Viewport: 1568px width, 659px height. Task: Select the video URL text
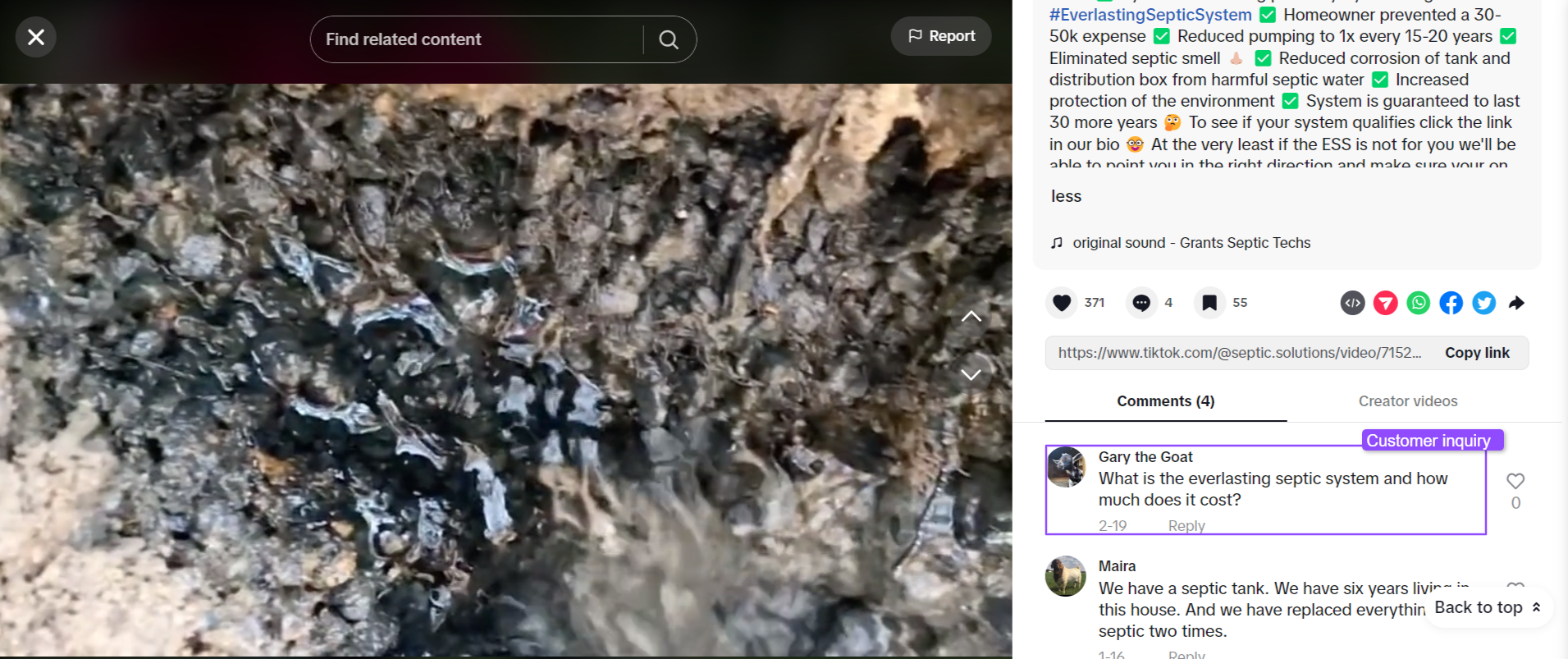(x=1239, y=353)
